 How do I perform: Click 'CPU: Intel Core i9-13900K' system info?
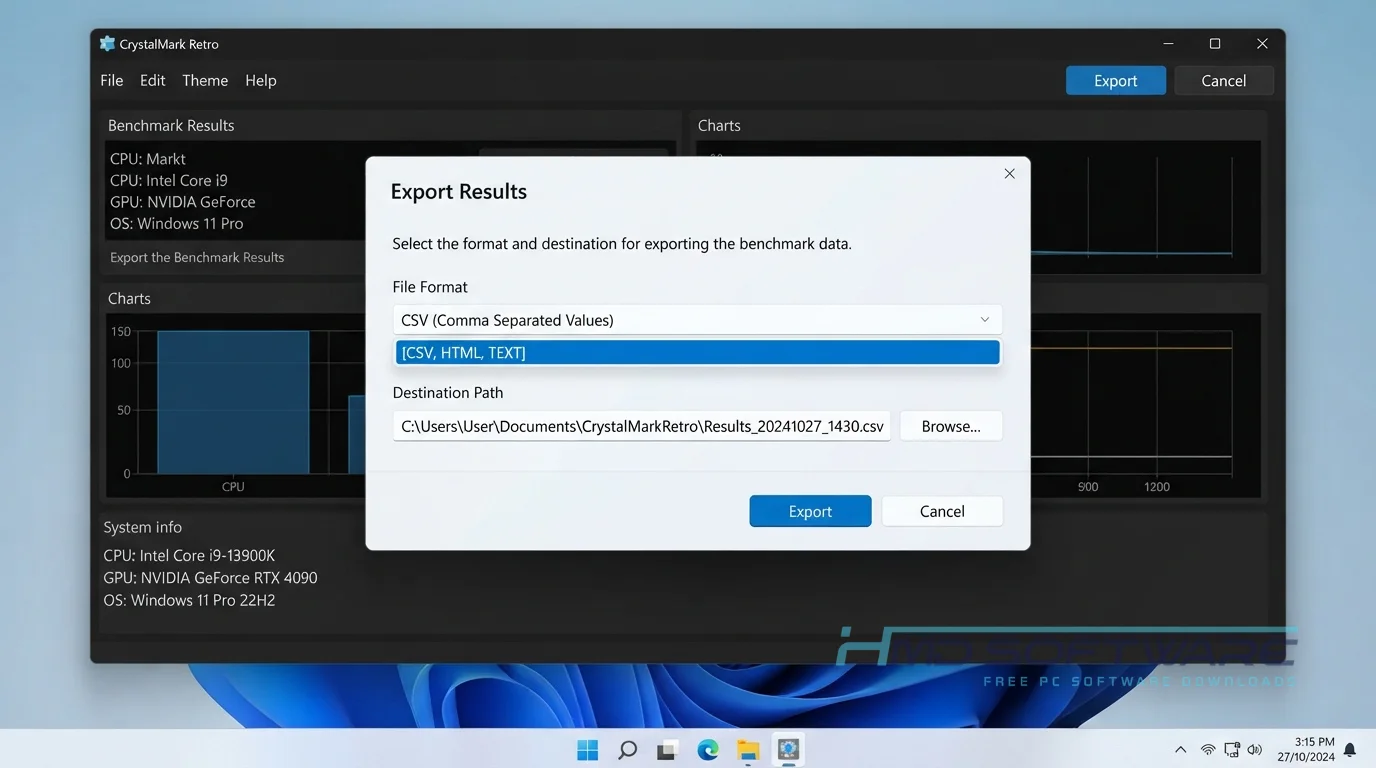point(189,556)
